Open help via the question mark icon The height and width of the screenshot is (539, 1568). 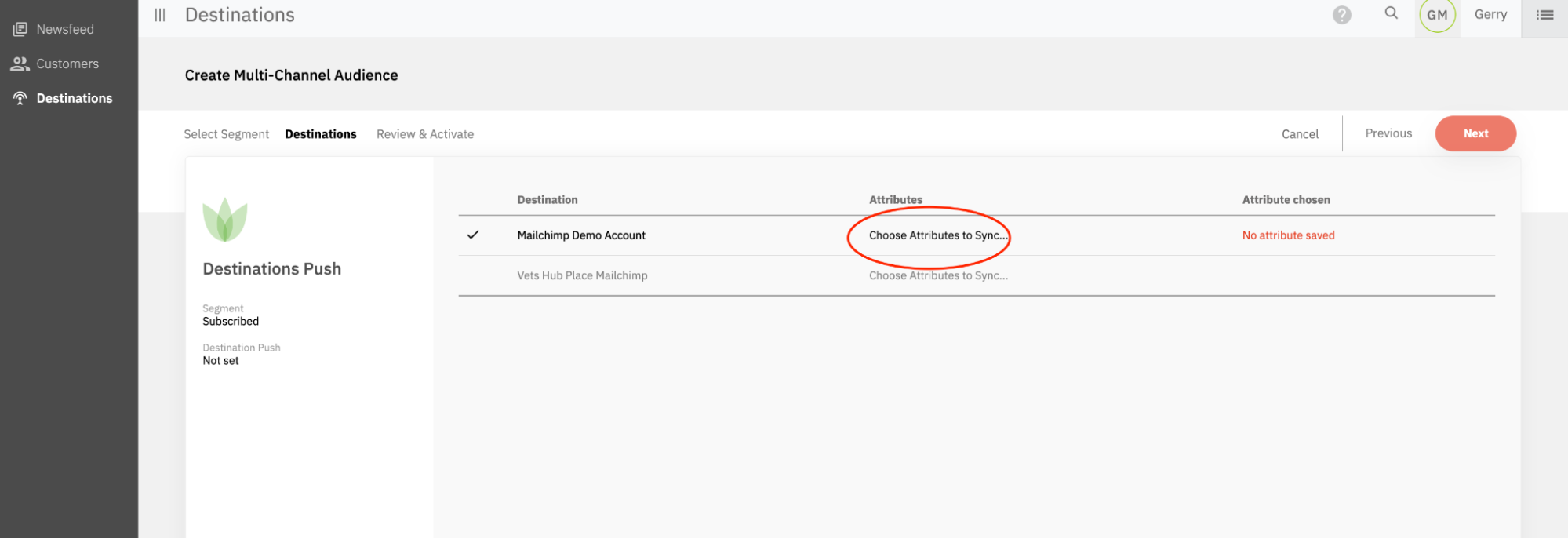pyautogui.click(x=1342, y=15)
